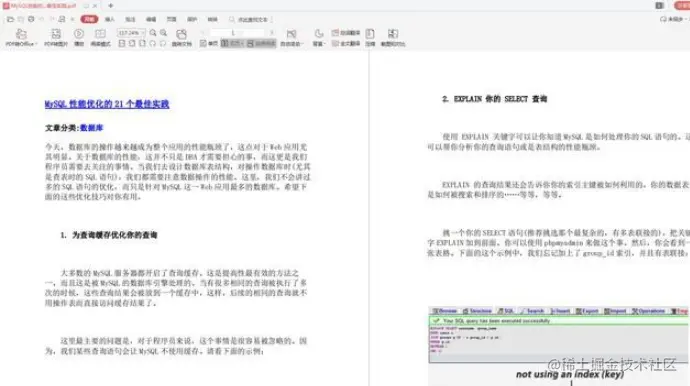Click the actual size page icon below zoom box
The image size is (690, 386).
tap(122, 44)
